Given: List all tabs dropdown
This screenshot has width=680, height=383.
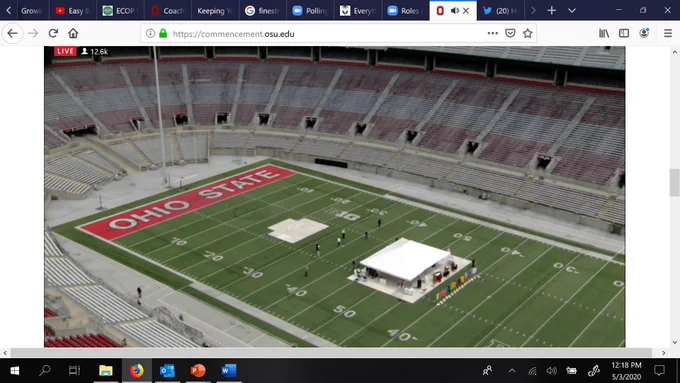Looking at the screenshot, I should 572,10.
